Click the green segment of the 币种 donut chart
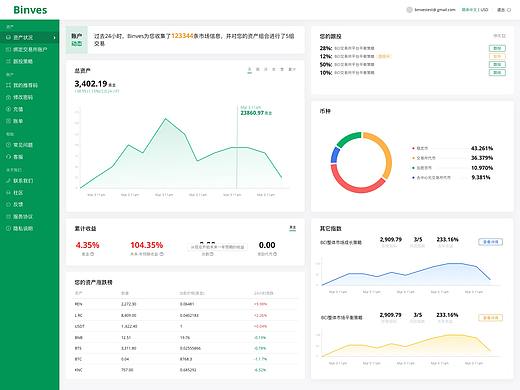This screenshot has width=520, height=390. tap(348, 137)
